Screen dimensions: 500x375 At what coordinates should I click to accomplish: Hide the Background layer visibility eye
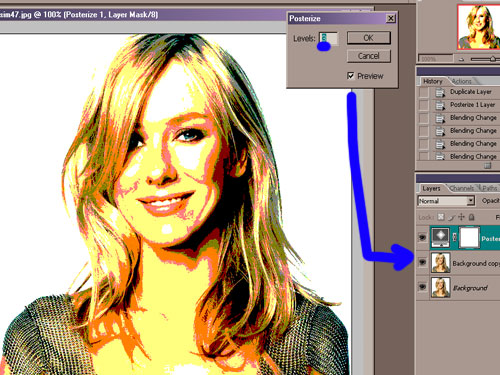pyautogui.click(x=422, y=287)
